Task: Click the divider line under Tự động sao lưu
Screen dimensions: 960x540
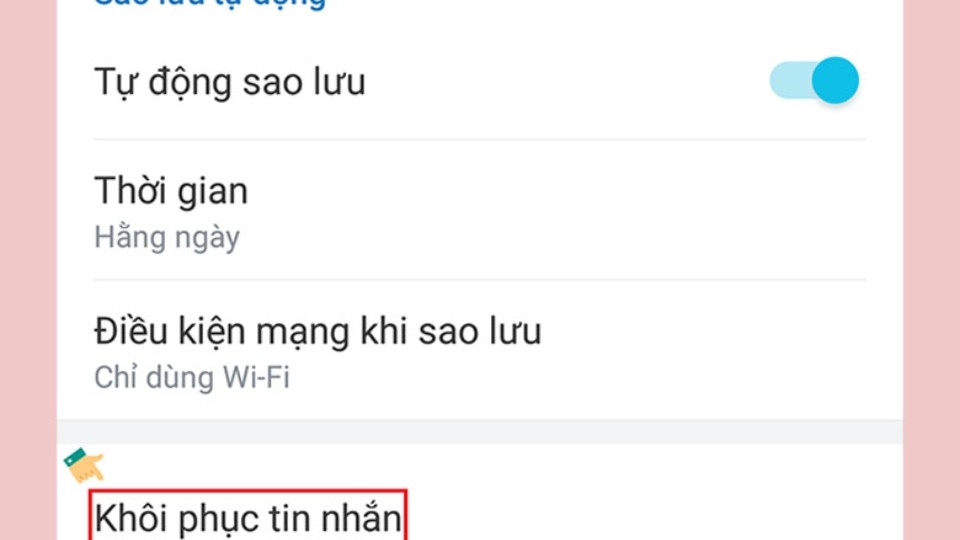Action: click(x=479, y=140)
